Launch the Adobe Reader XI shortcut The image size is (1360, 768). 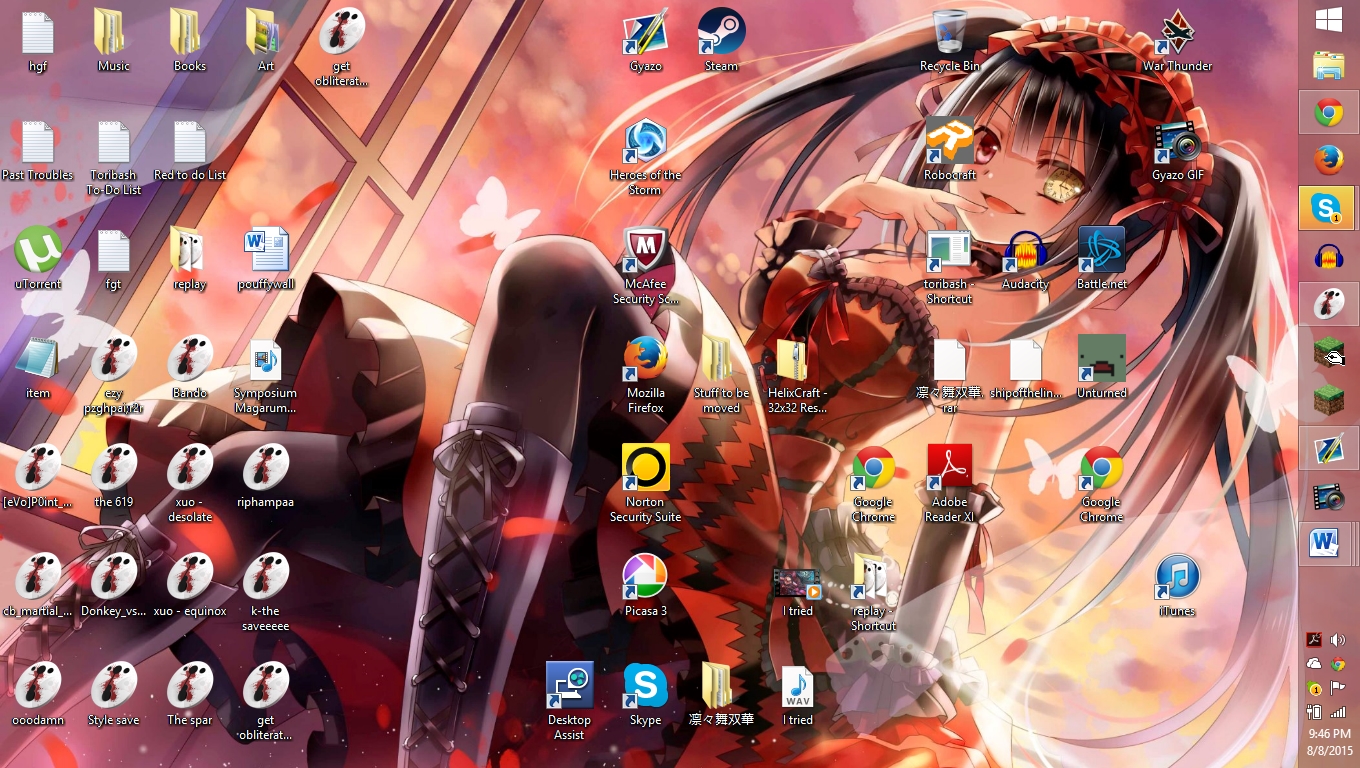pos(950,485)
